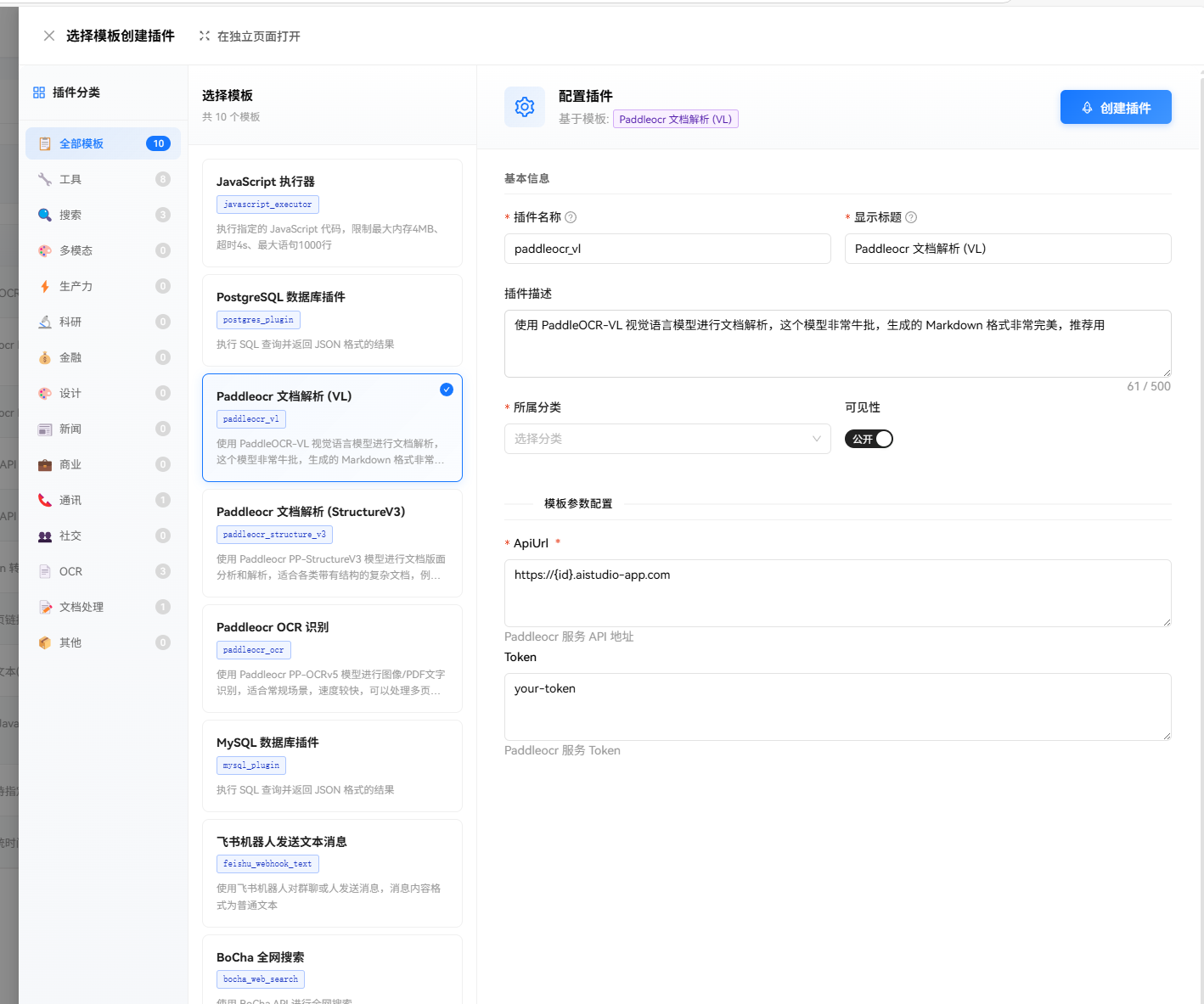Viewport: 1204px width, 1004px height.
Task: Select the MySQL 数据库插件 template card
Action: click(332, 766)
